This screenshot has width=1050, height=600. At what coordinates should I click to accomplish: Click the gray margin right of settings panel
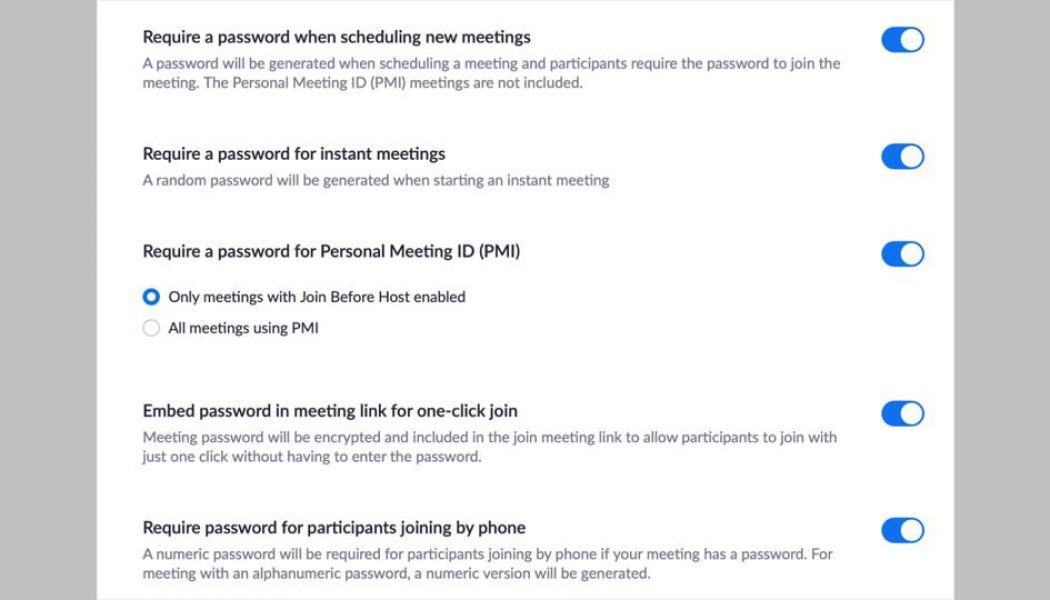pyautogui.click(x=1002, y=300)
